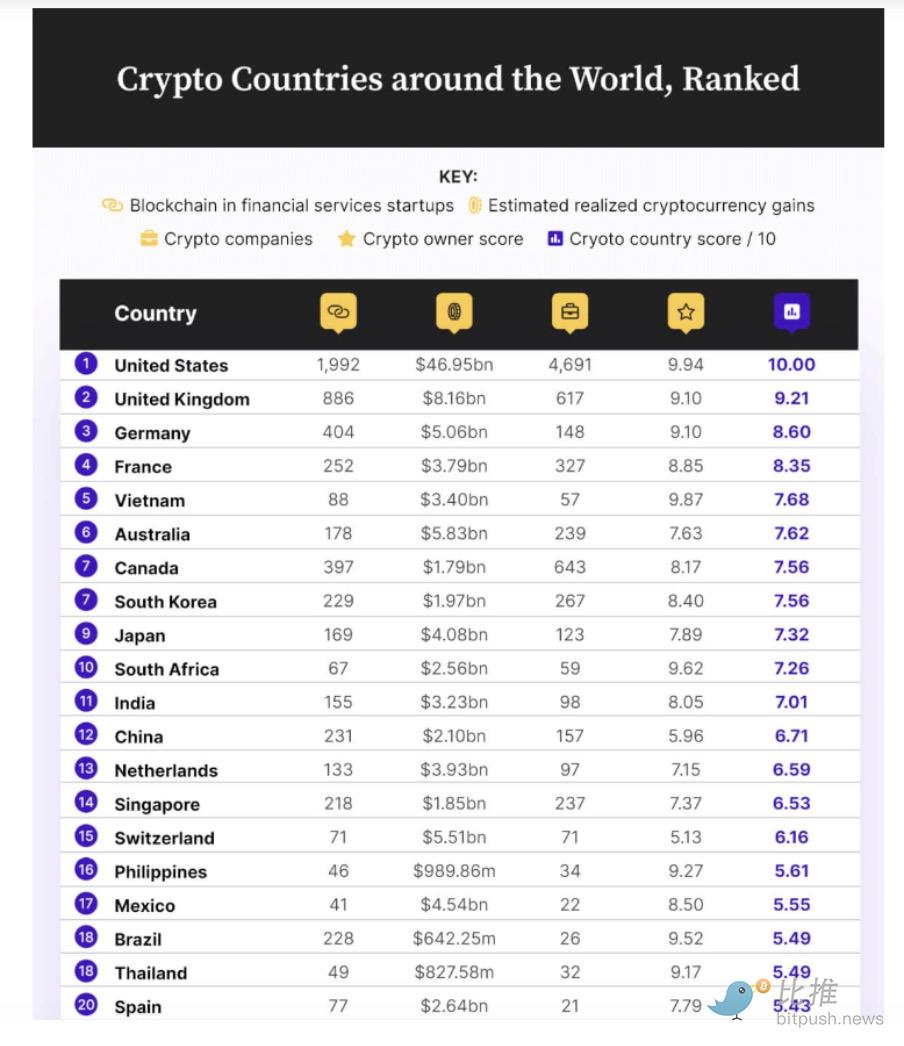Click the cryptocurrency gains coin icon column header

coord(454,312)
